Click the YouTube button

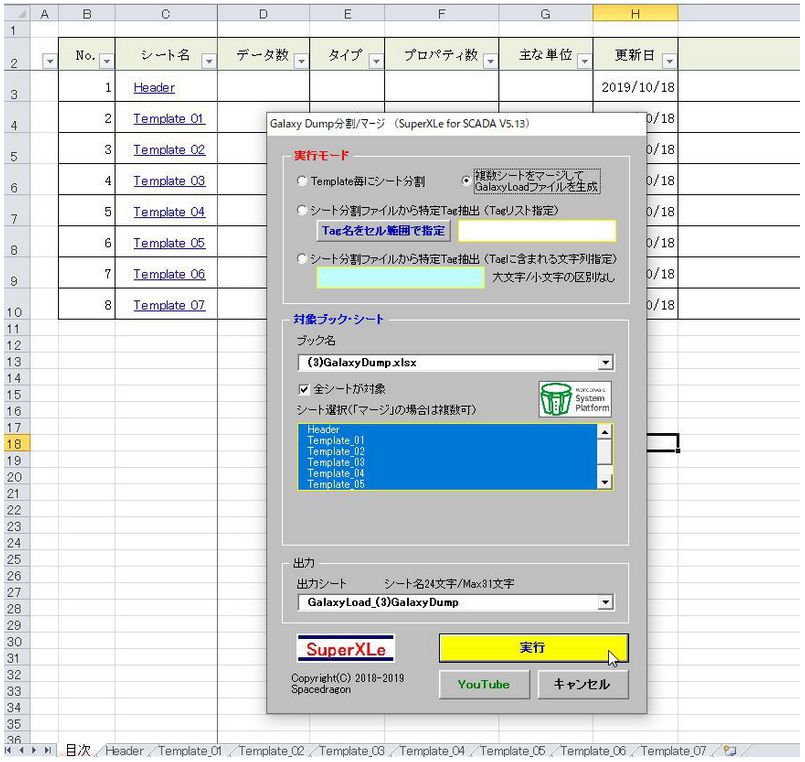(x=484, y=684)
